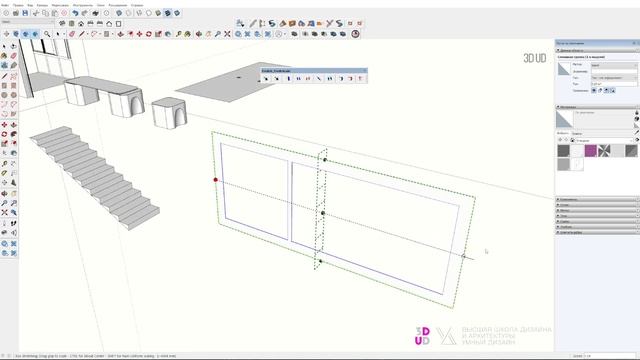Collapse the Entity Info panel header
Viewport: 640px width, 360px height.
click(597, 50)
